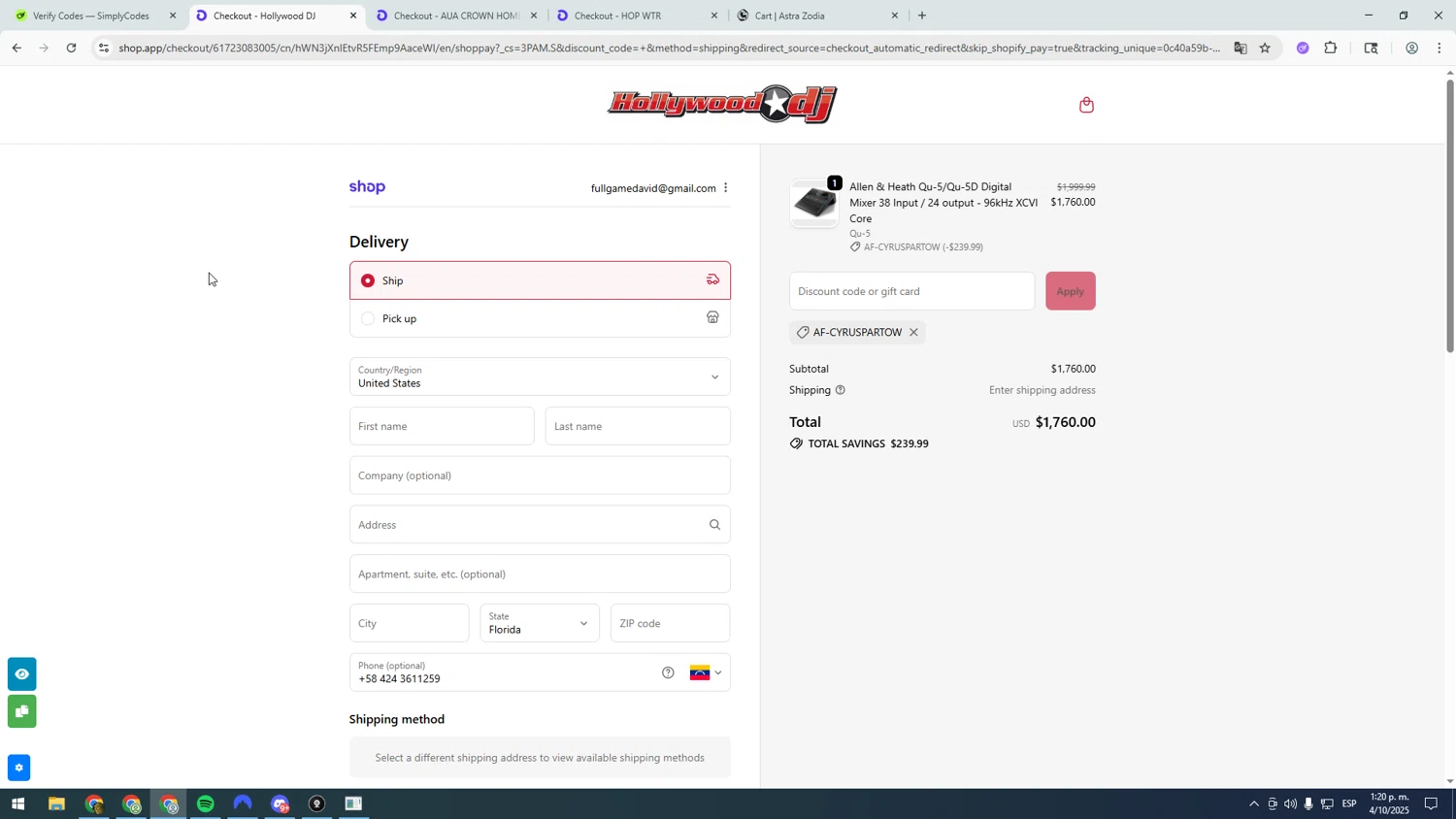1456x819 pixels.
Task: Click the Last name field
Action: click(638, 426)
